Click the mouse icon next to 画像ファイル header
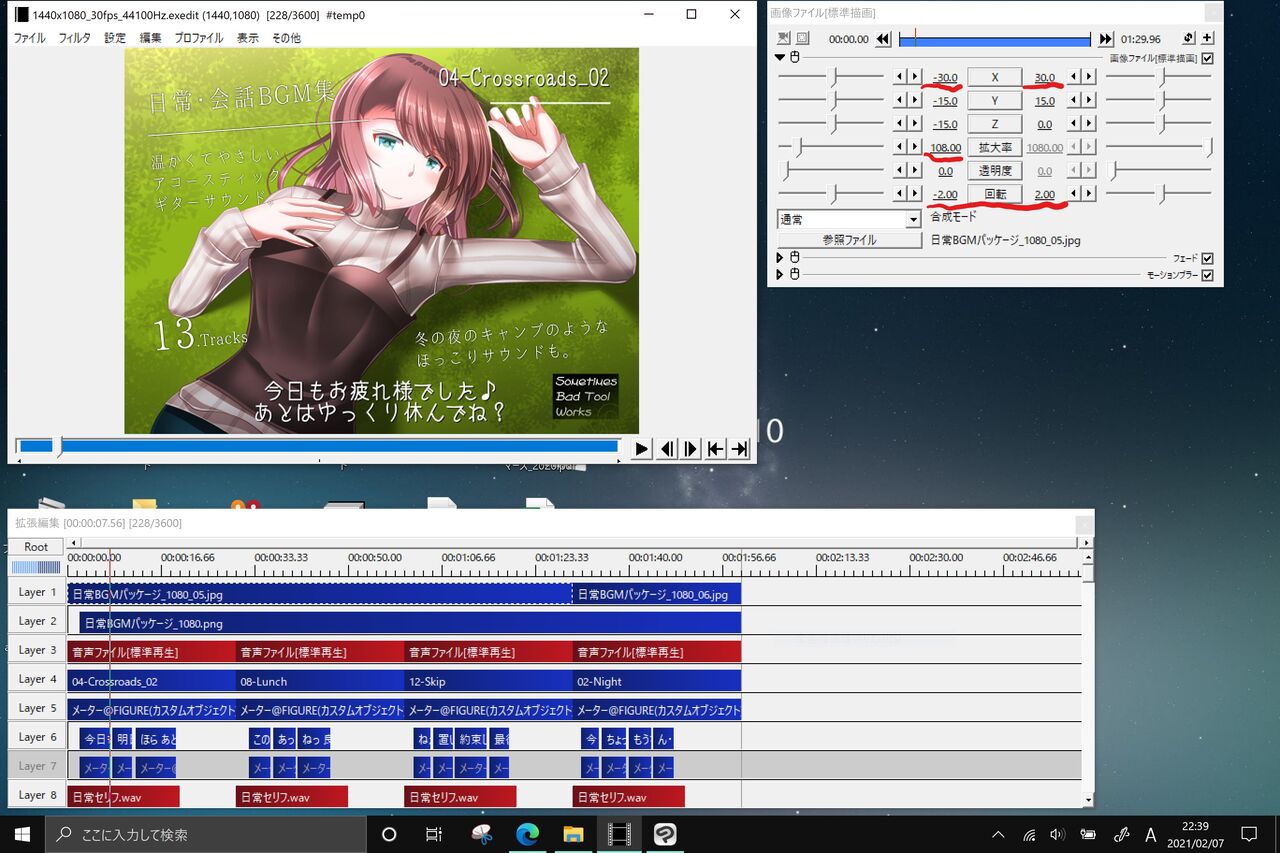1280x853 pixels. click(x=794, y=58)
